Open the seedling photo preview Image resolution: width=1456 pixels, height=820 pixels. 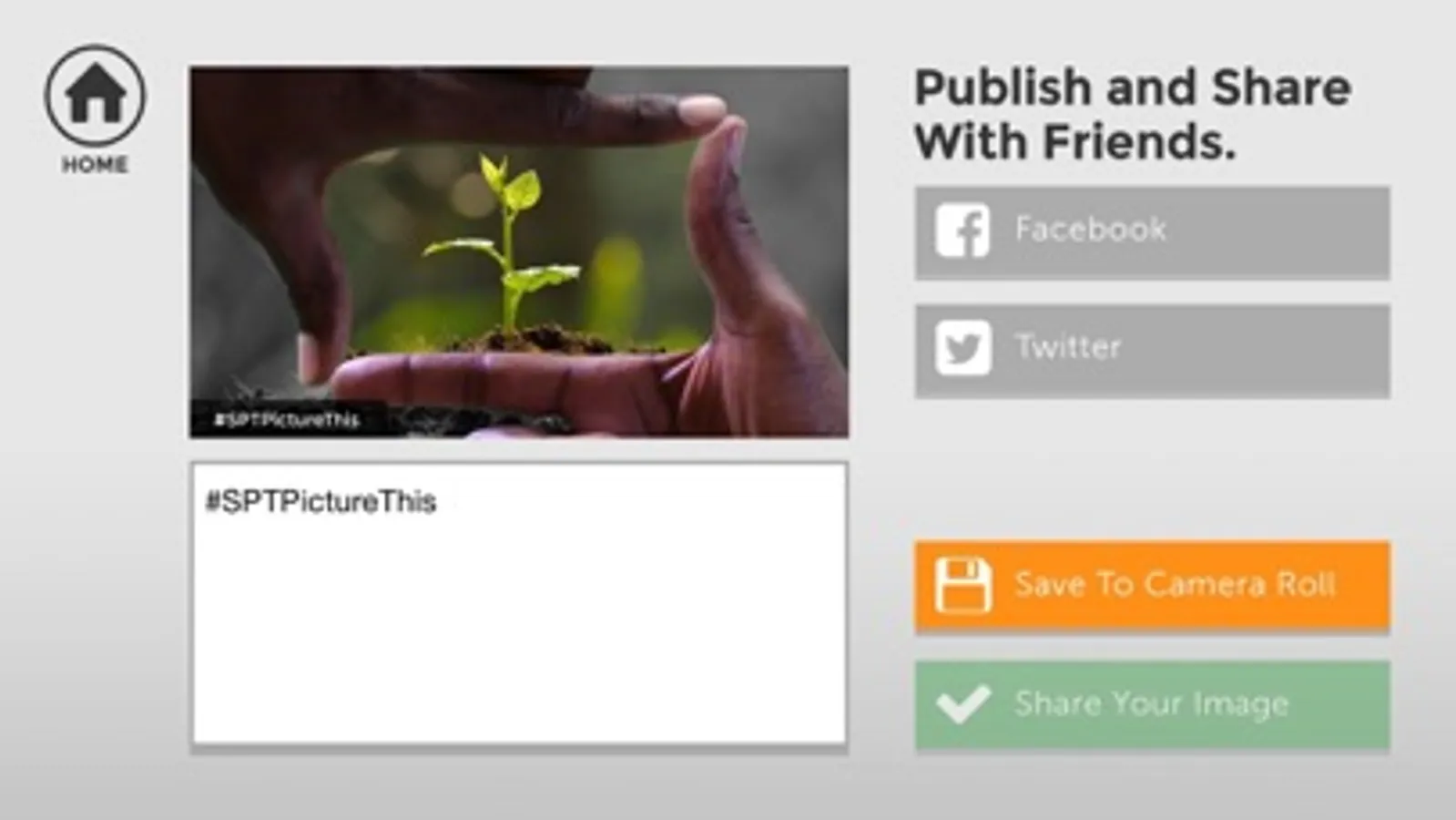[519, 251]
